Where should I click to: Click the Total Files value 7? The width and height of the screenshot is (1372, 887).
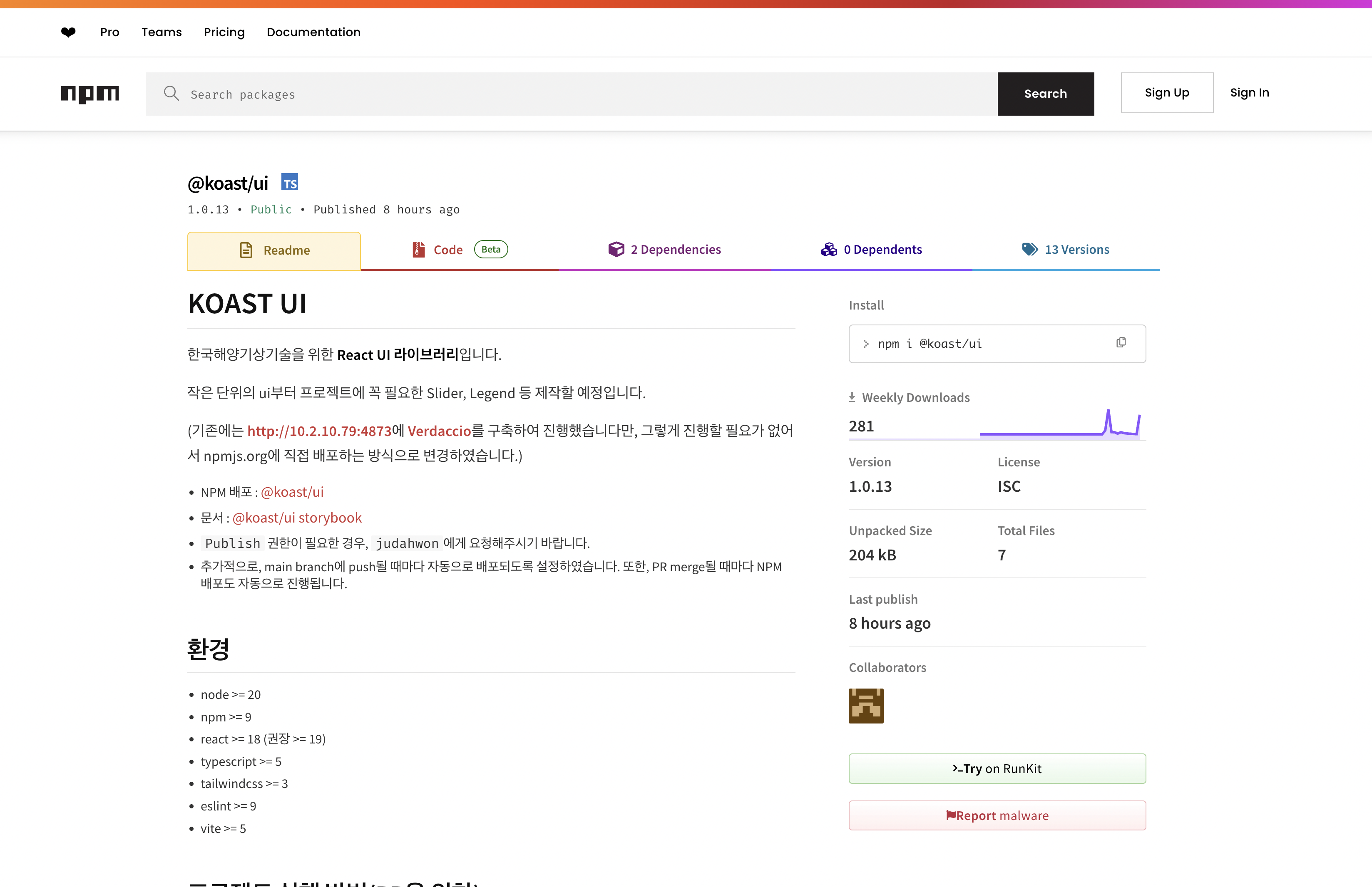click(1002, 555)
